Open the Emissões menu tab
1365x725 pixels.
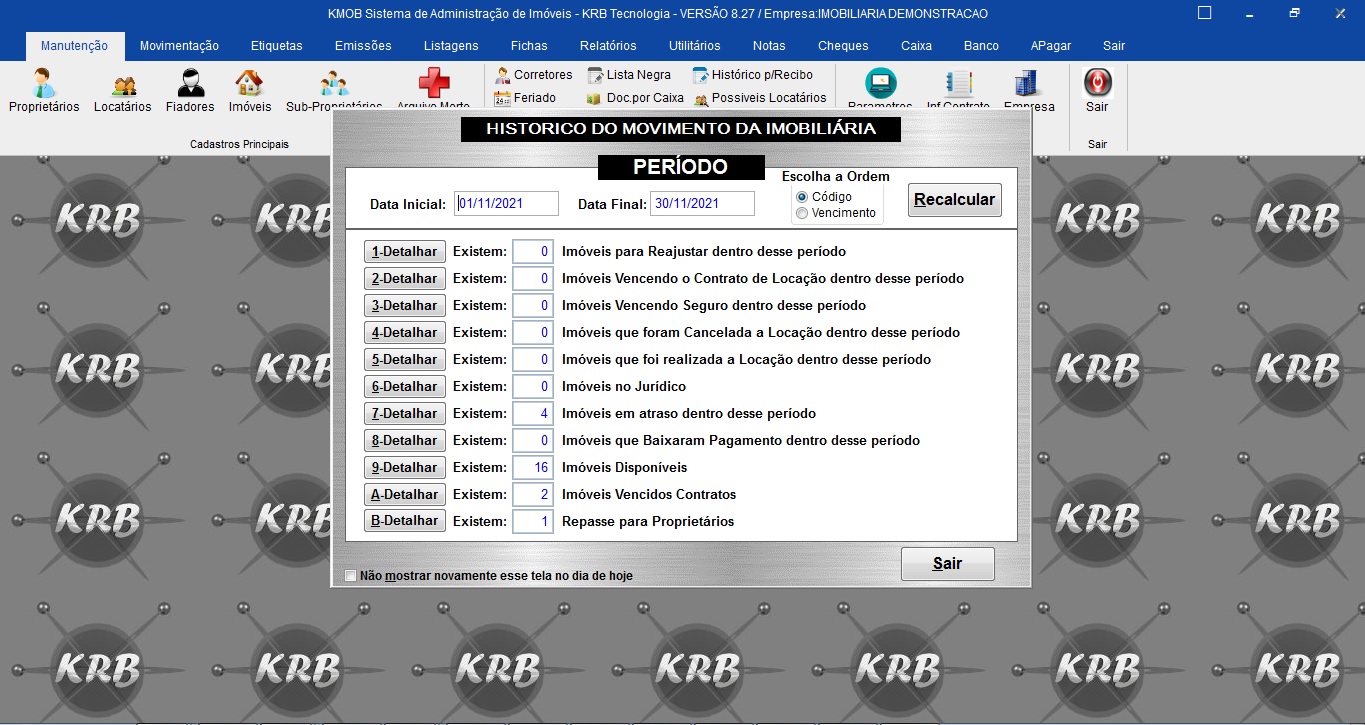[363, 46]
